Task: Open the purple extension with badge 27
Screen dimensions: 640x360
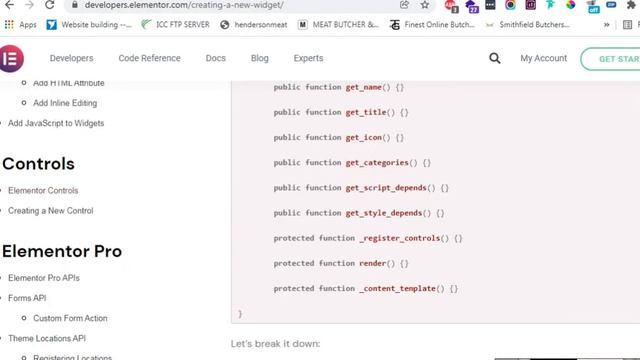Action: tap(471, 6)
